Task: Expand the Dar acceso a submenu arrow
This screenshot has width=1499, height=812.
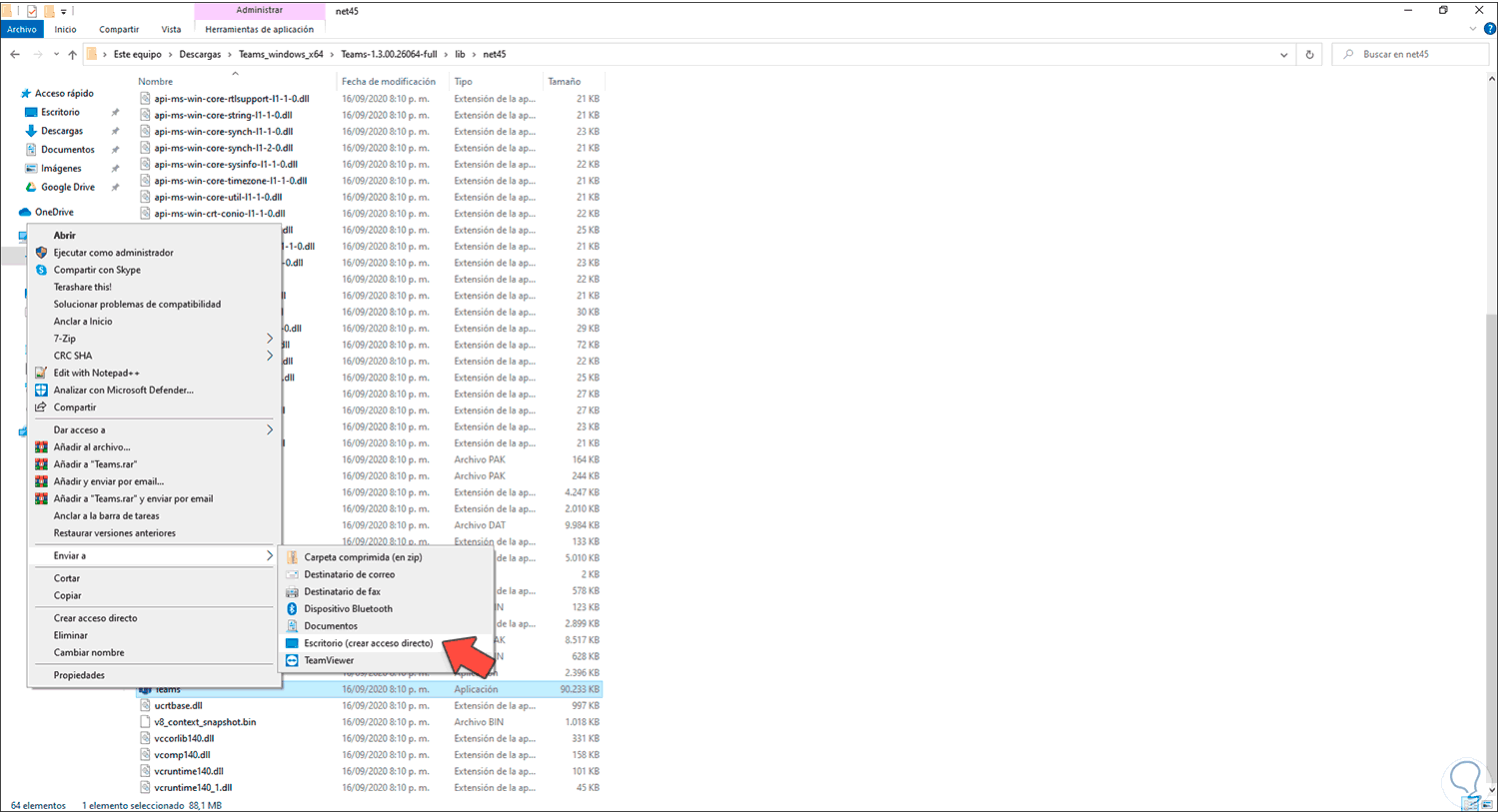Action: click(x=270, y=430)
